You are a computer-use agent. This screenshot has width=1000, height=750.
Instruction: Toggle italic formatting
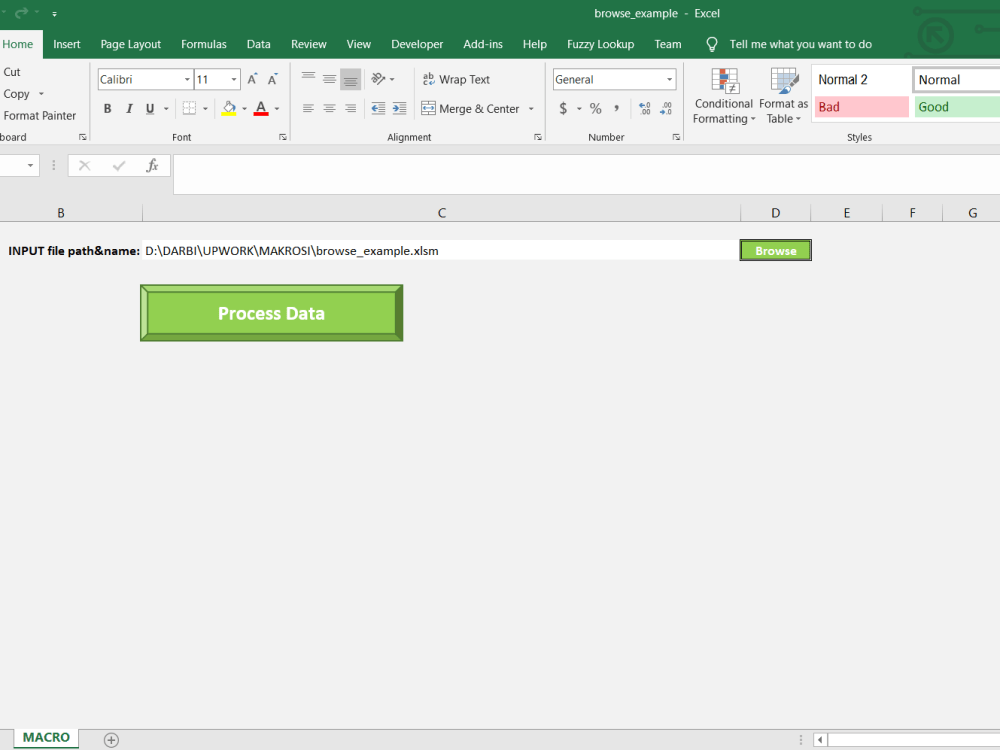(127, 108)
